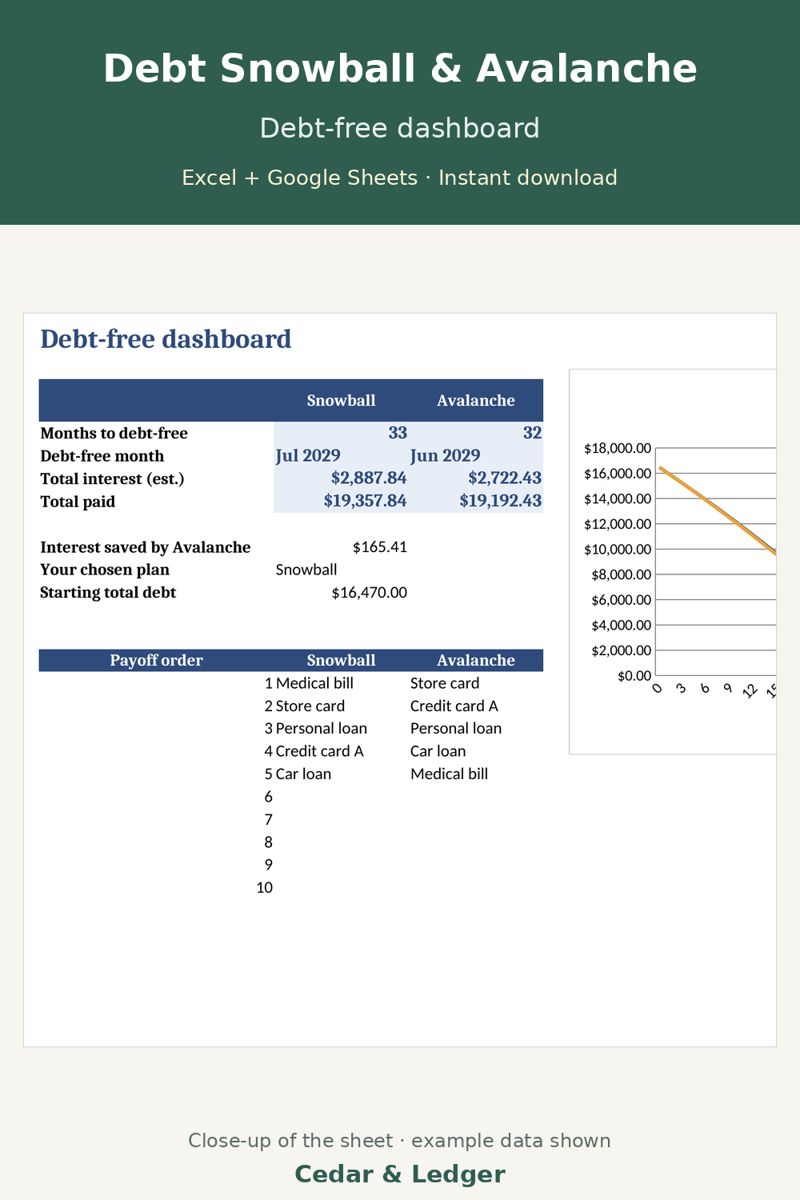This screenshot has height=1200, width=800.
Task: Click the orange balance line in chart
Action: click(718, 511)
